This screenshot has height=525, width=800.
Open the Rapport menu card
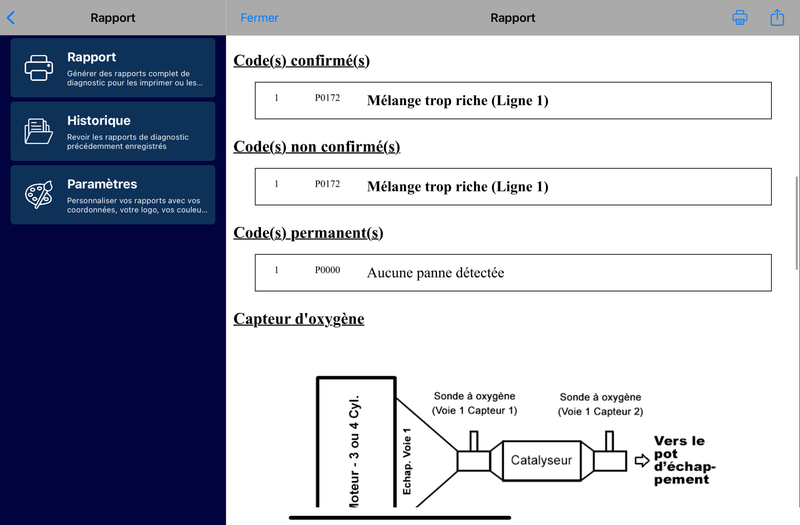click(x=113, y=68)
